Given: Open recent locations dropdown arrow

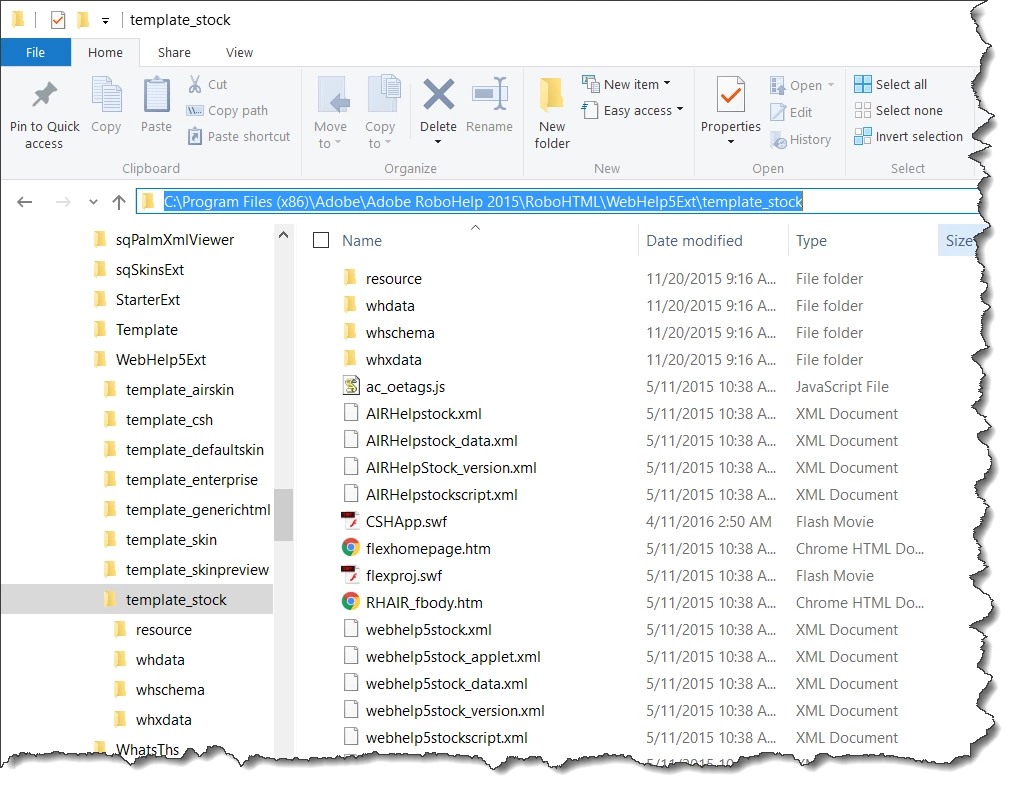Looking at the screenshot, I should (x=93, y=202).
